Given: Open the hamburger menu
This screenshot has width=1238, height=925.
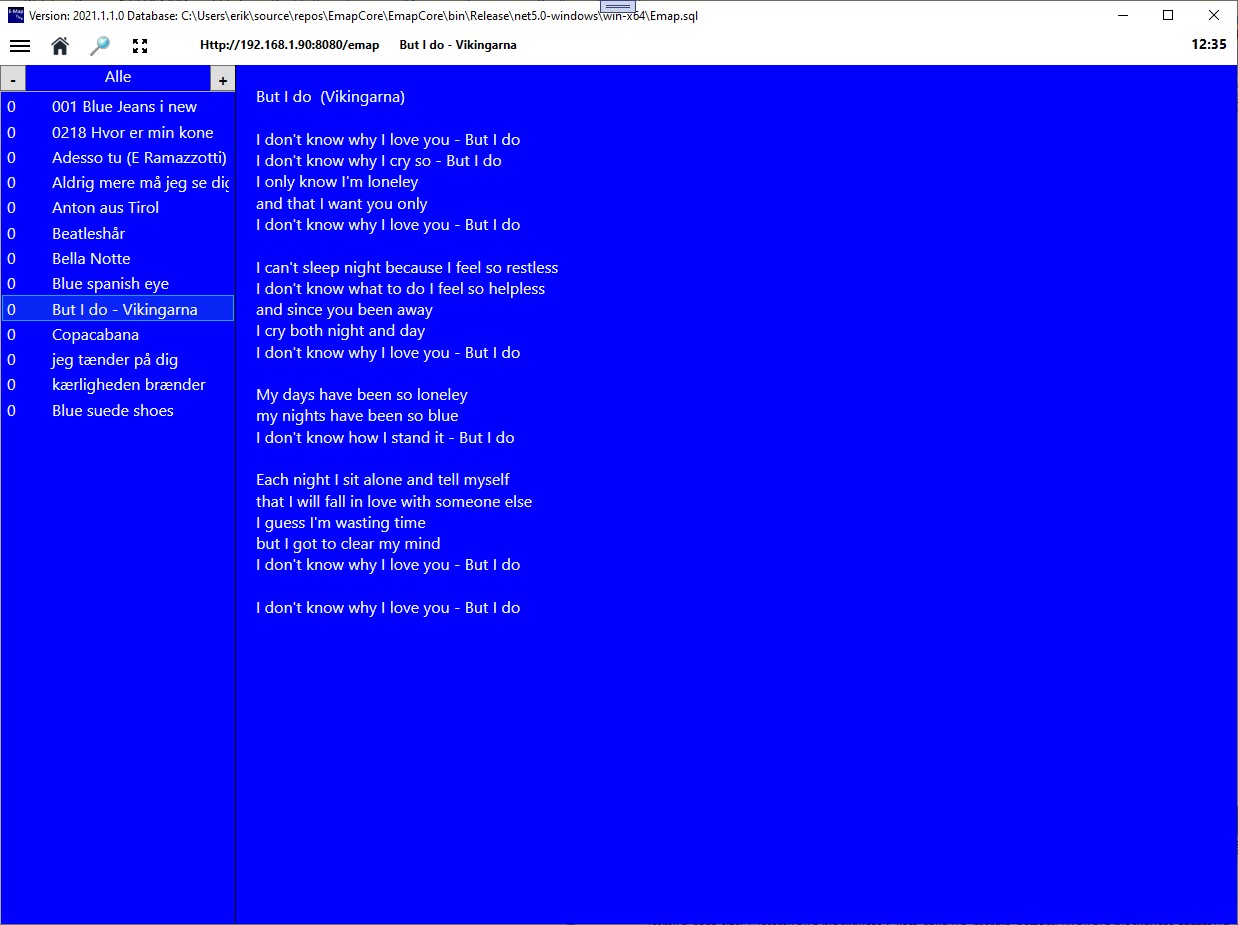Looking at the screenshot, I should coord(20,46).
